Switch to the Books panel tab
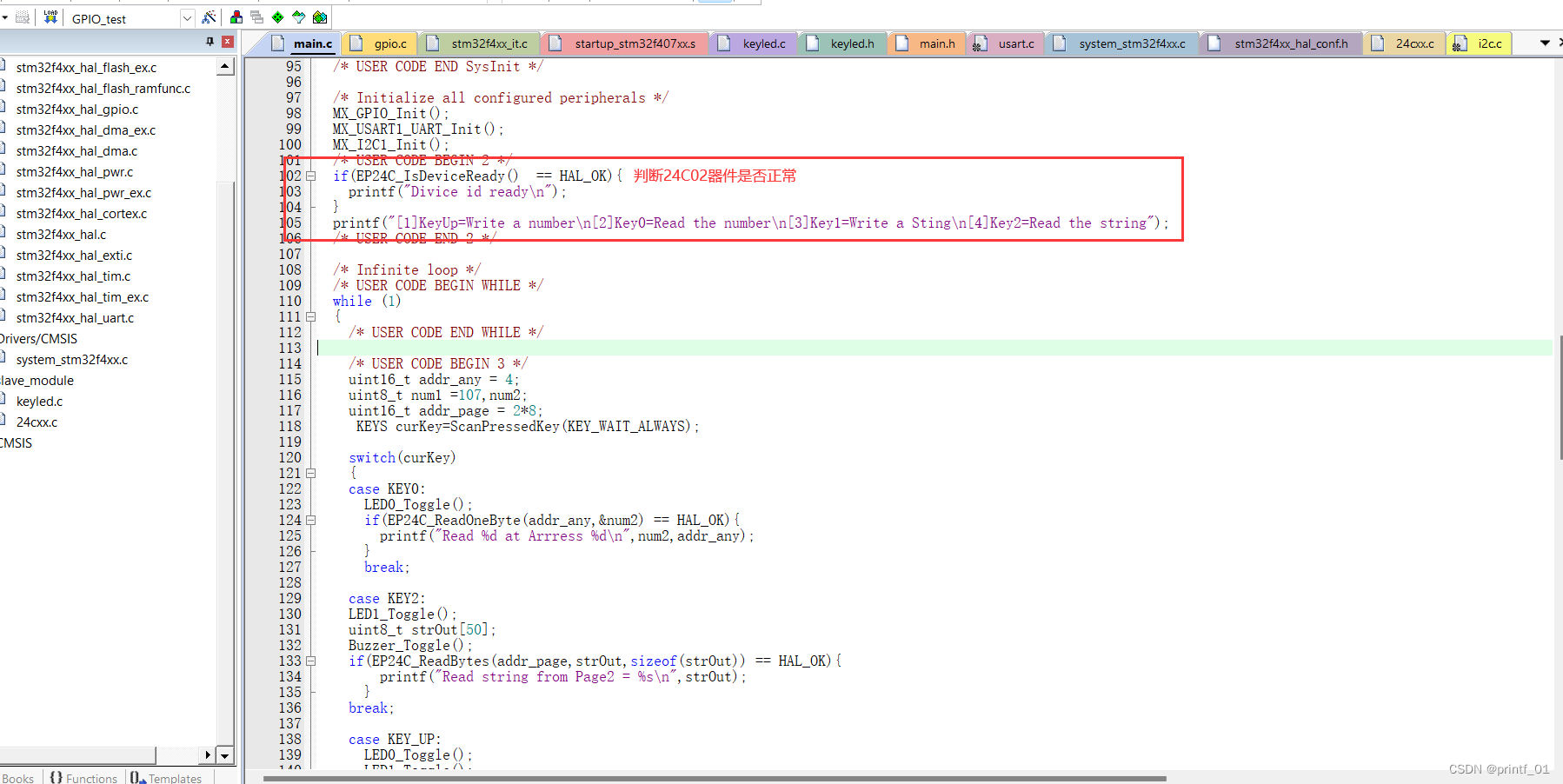This screenshot has height=784, width=1563. tap(18, 778)
